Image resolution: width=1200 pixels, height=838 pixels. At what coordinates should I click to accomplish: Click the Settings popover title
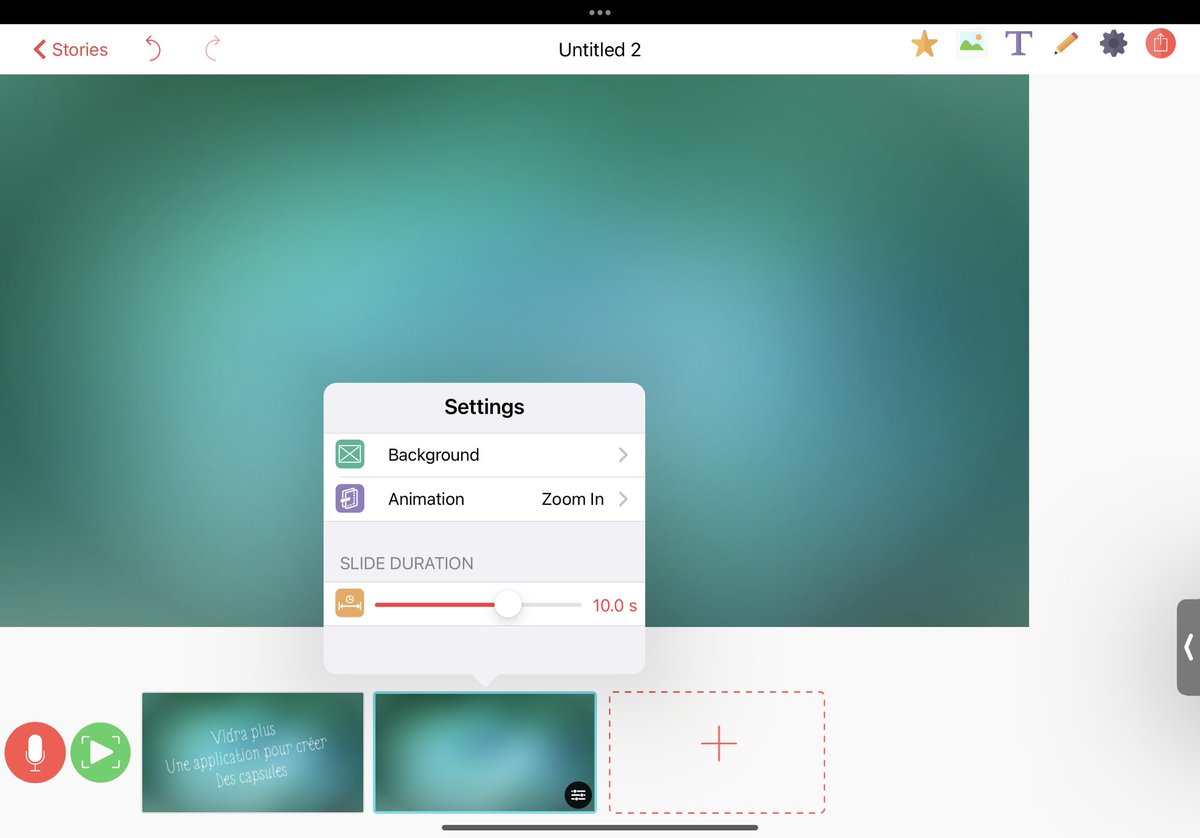484,407
